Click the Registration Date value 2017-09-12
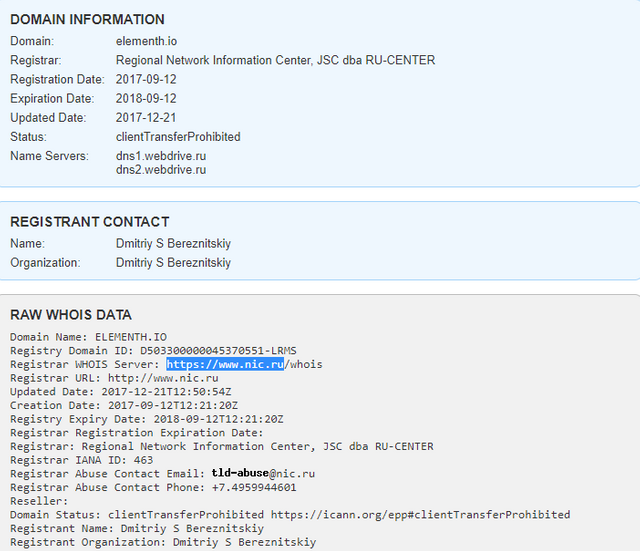640x551 pixels. tap(148, 79)
